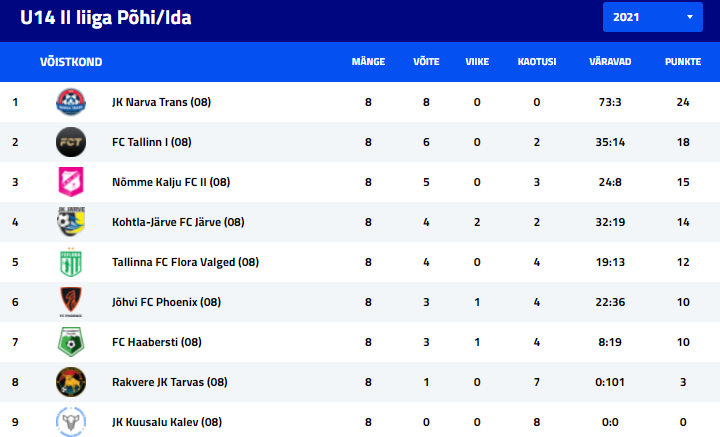Click the Jõhvi FC Phoenix logo

pyautogui.click(x=71, y=302)
